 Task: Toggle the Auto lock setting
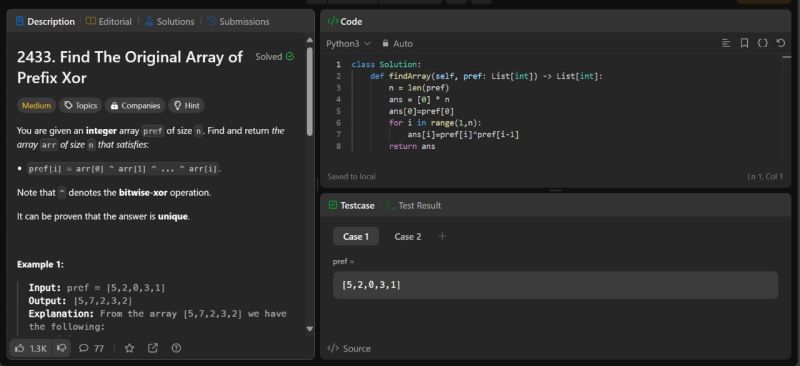(397, 44)
